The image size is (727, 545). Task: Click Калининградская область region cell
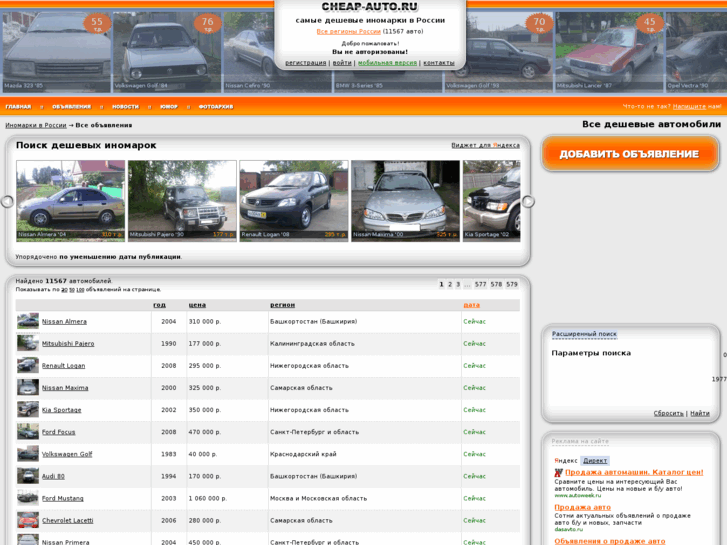click(x=312, y=344)
